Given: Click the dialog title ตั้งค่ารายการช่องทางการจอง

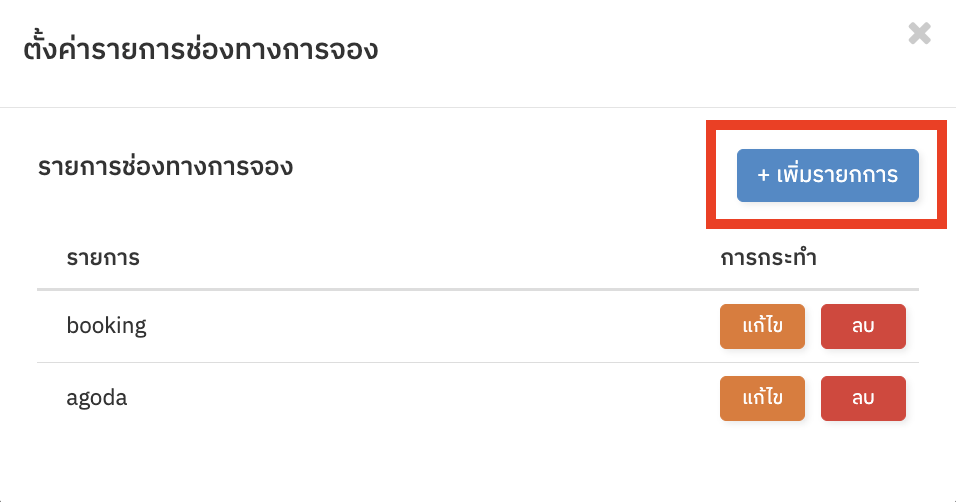Looking at the screenshot, I should point(201,49).
